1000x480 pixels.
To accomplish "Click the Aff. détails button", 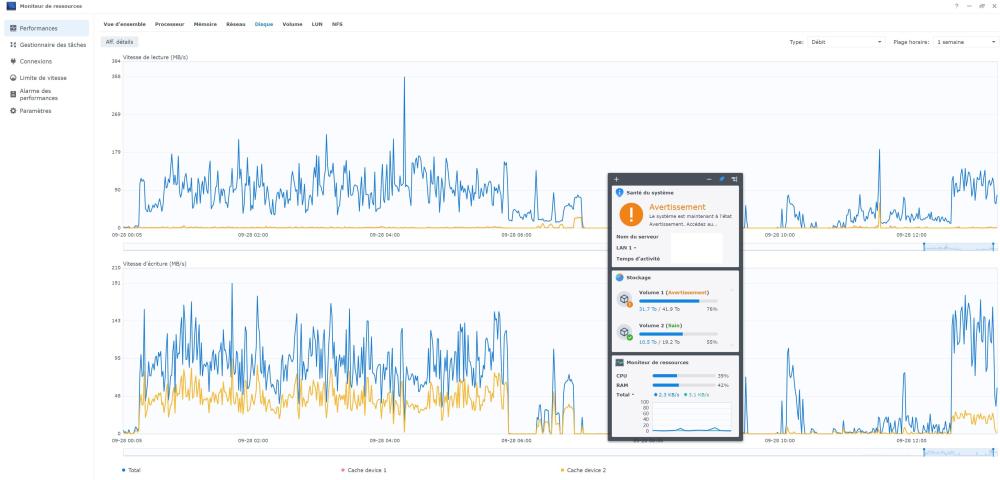I will click(120, 42).
